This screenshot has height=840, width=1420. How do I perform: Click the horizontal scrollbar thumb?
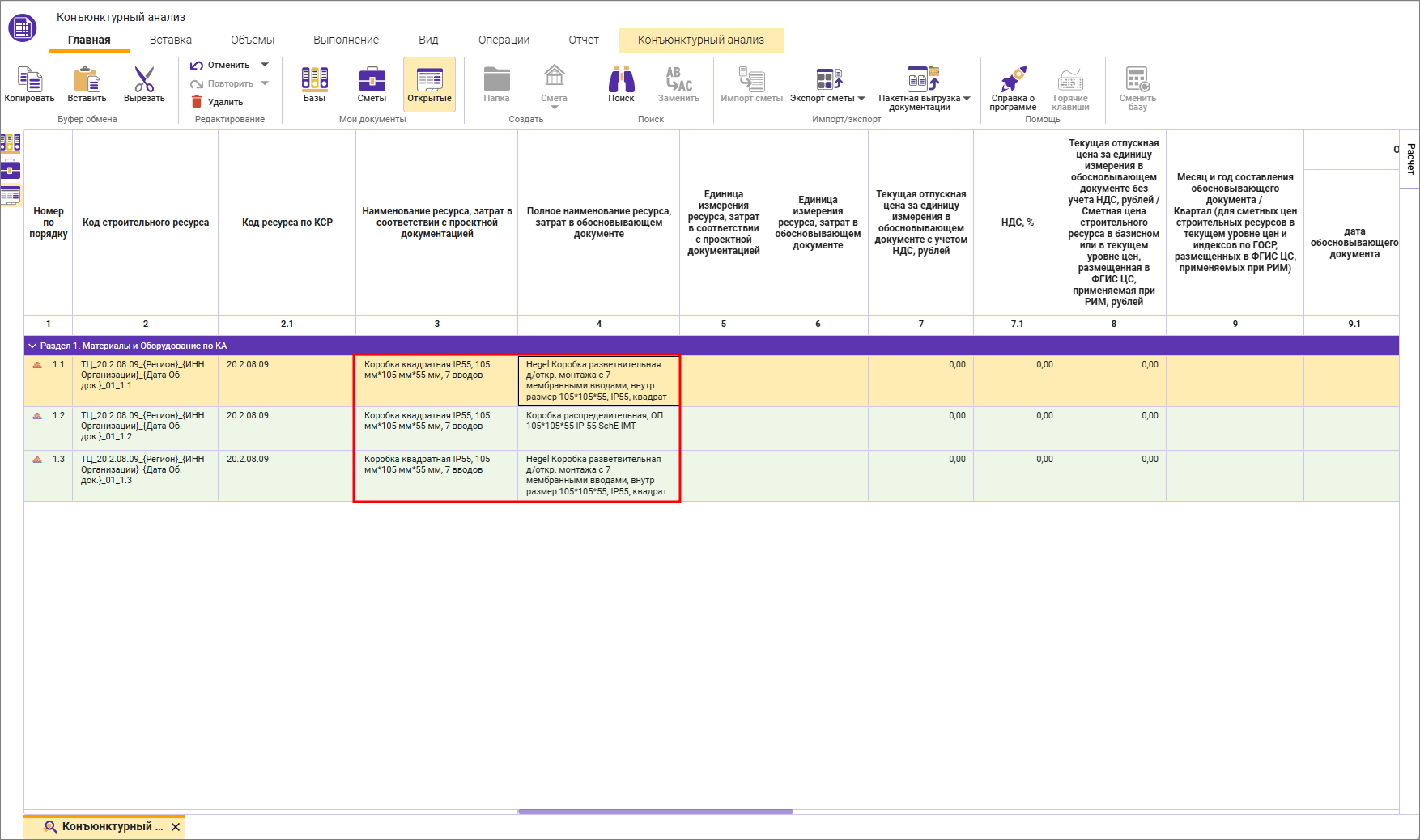point(655,812)
